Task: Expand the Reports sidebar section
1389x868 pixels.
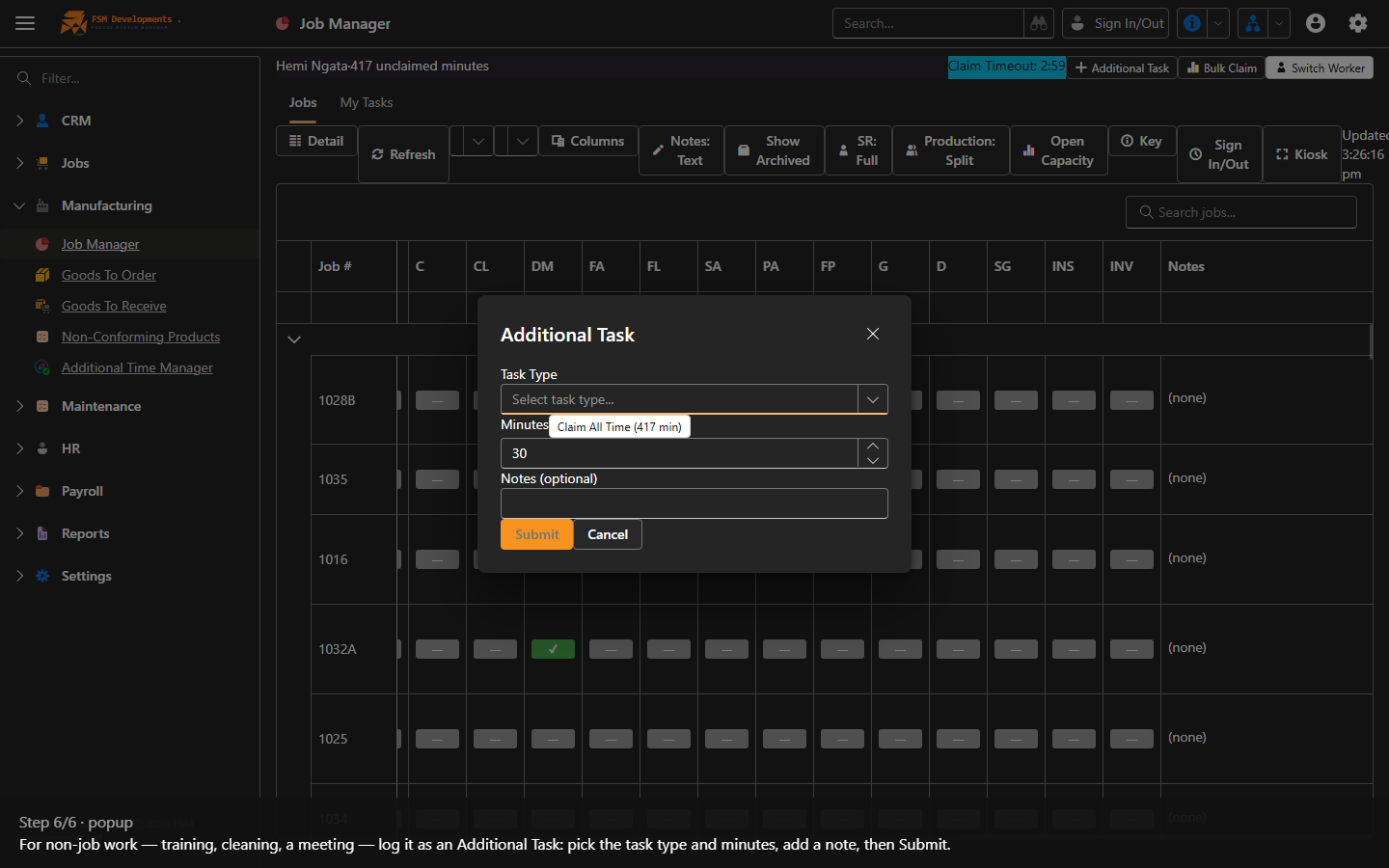Action: pos(20,533)
